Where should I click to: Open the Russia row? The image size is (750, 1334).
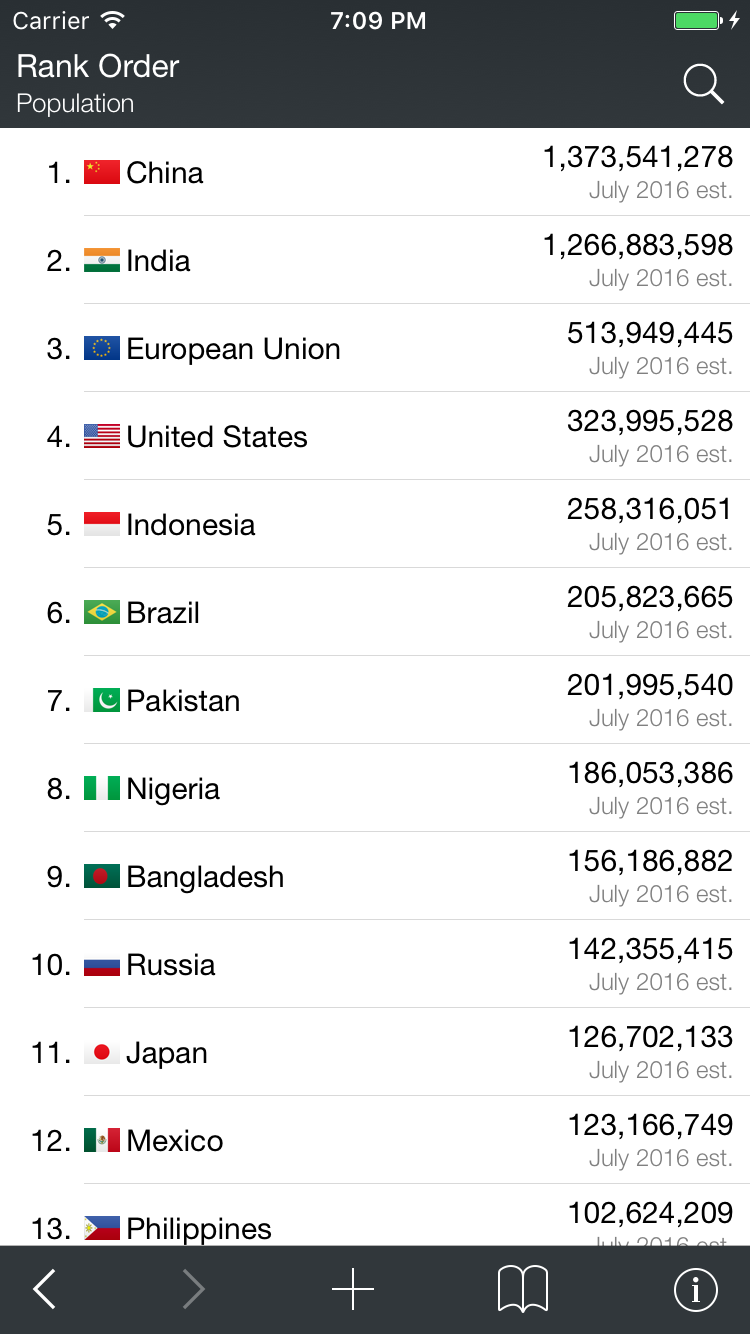[x=375, y=965]
